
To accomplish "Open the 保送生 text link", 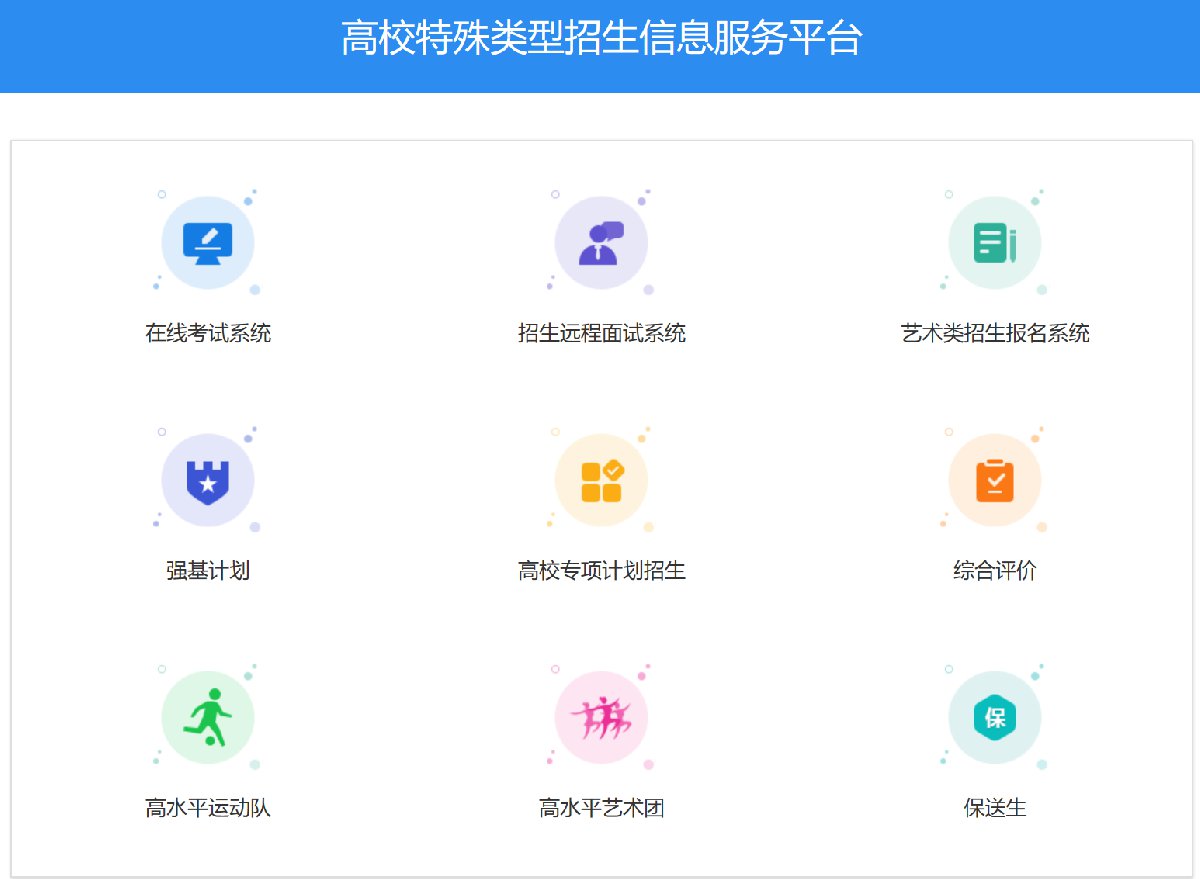I will click(x=995, y=807).
